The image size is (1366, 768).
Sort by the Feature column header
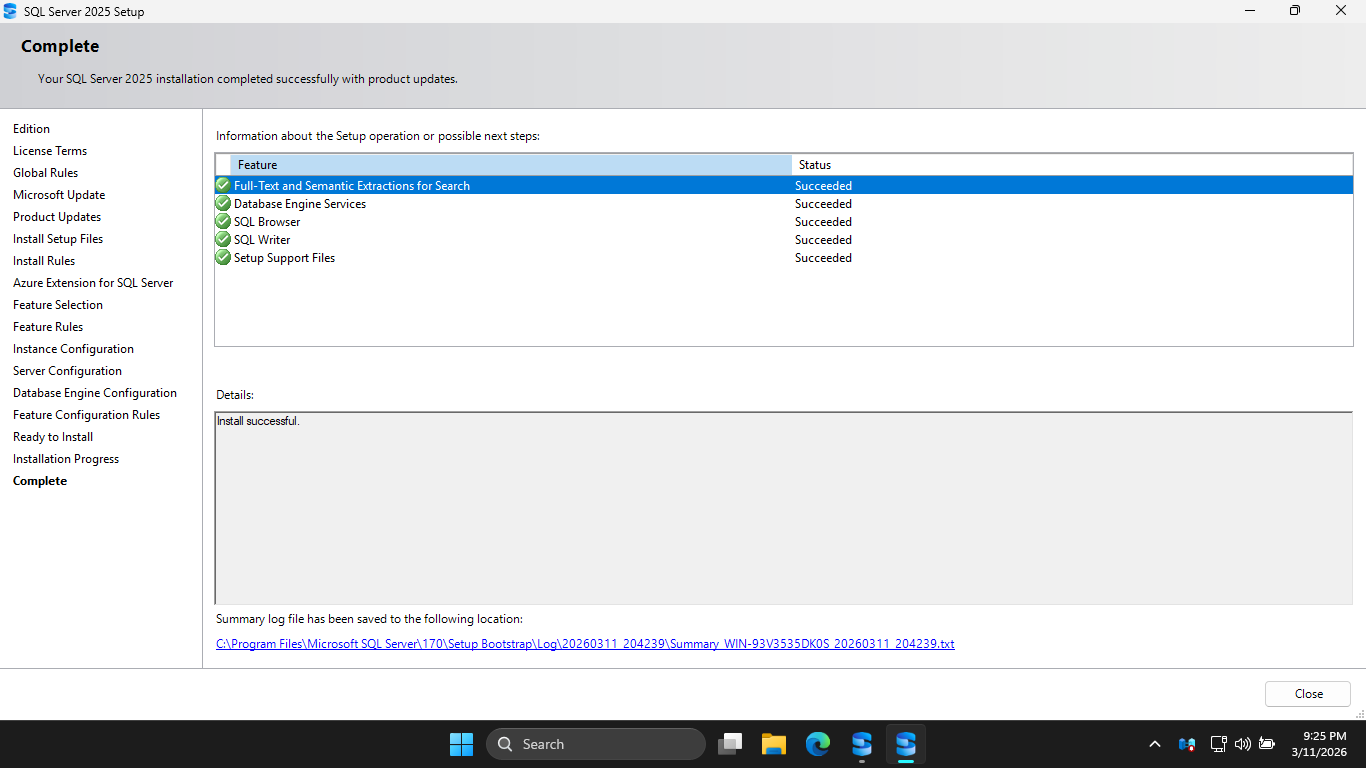pos(510,165)
